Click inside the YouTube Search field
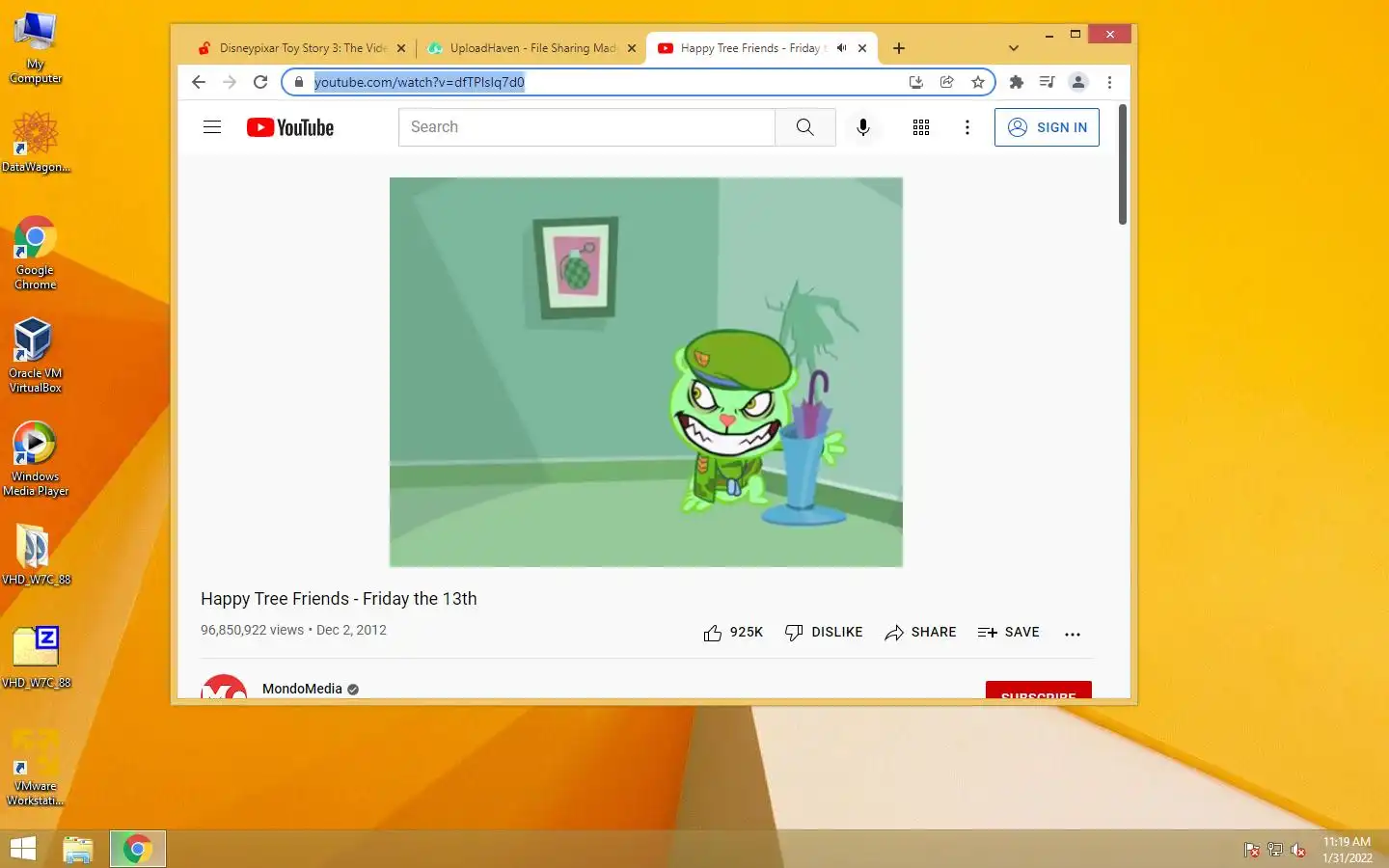The width and height of the screenshot is (1389, 868). click(x=586, y=127)
